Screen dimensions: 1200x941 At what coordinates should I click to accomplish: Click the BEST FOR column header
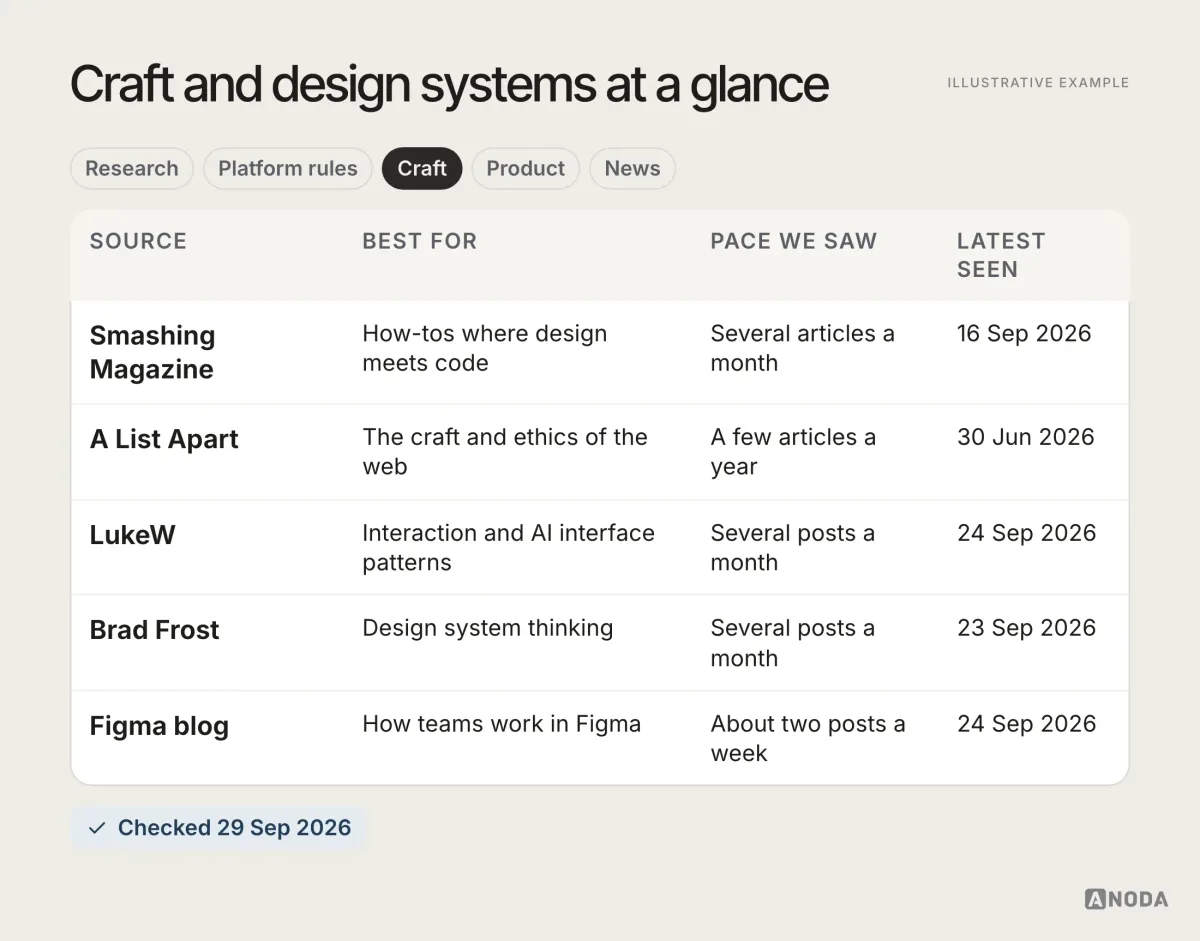pos(420,241)
